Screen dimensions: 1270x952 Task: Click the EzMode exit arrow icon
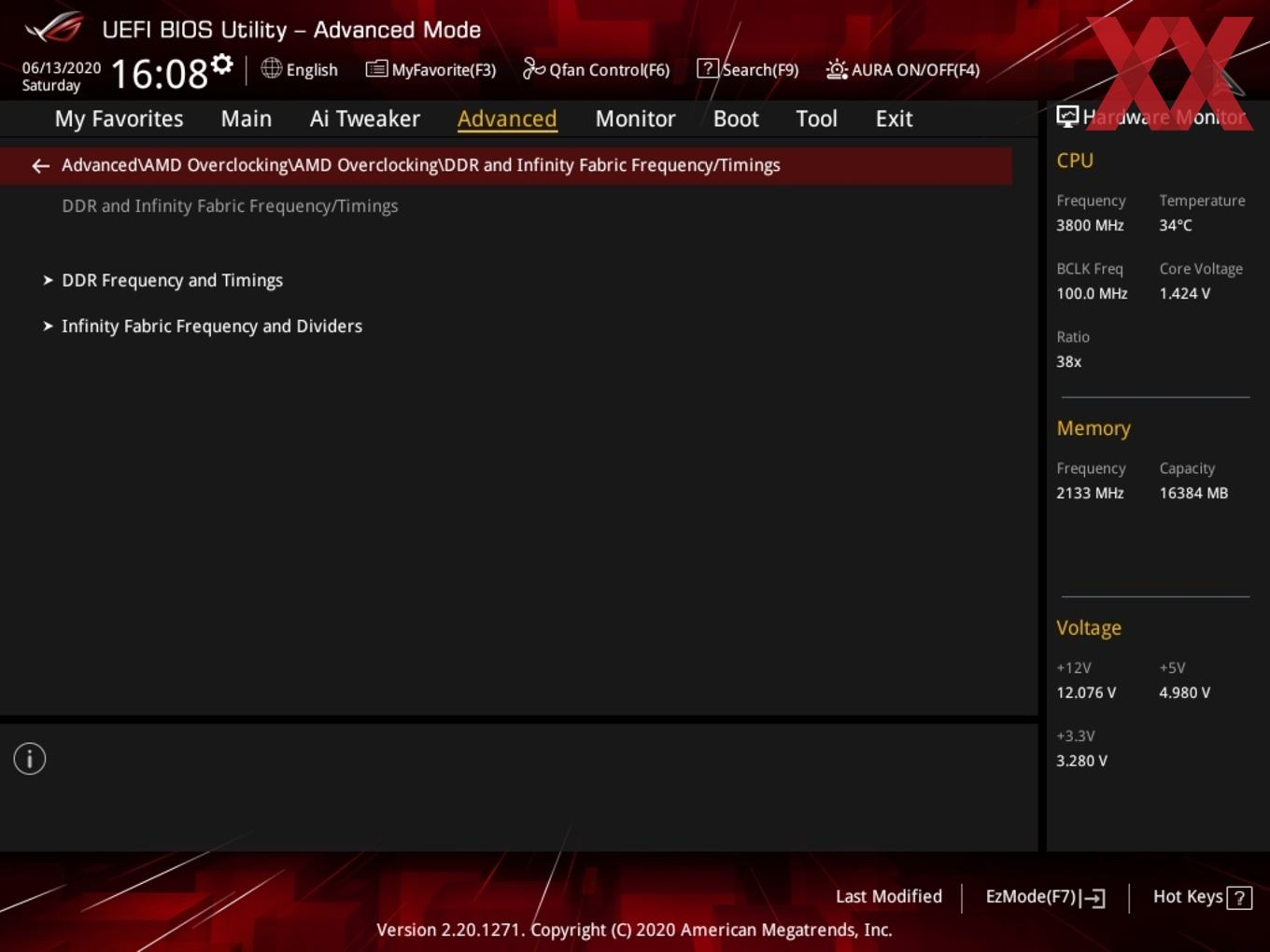tap(1094, 898)
